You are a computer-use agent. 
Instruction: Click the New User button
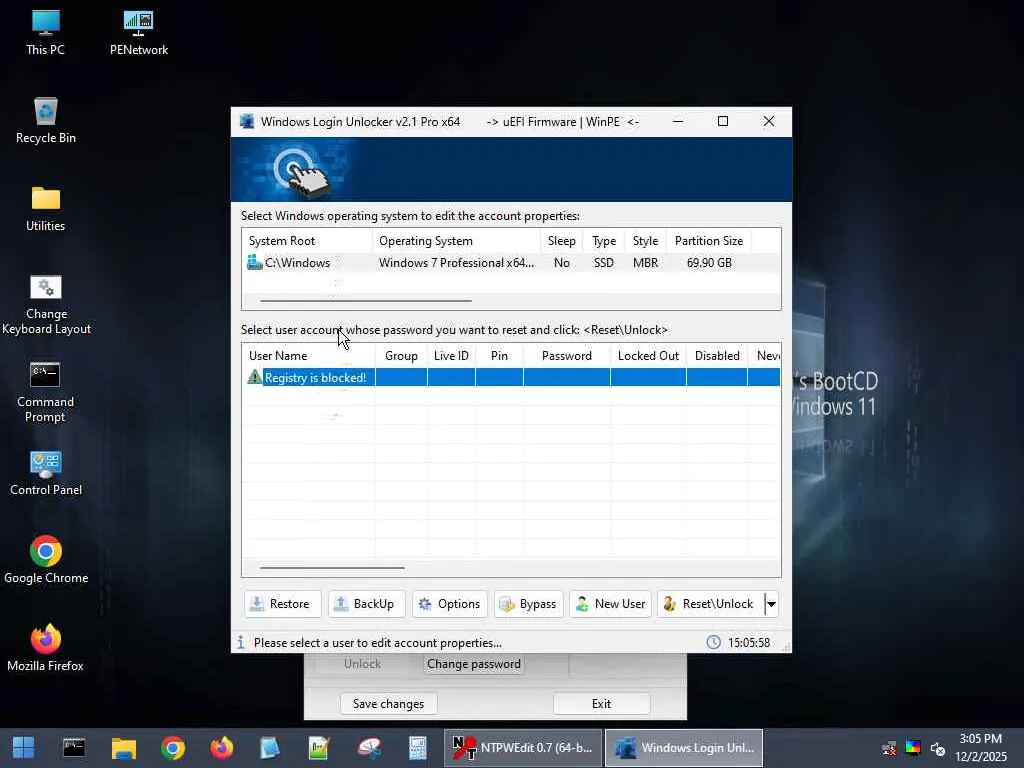click(611, 604)
